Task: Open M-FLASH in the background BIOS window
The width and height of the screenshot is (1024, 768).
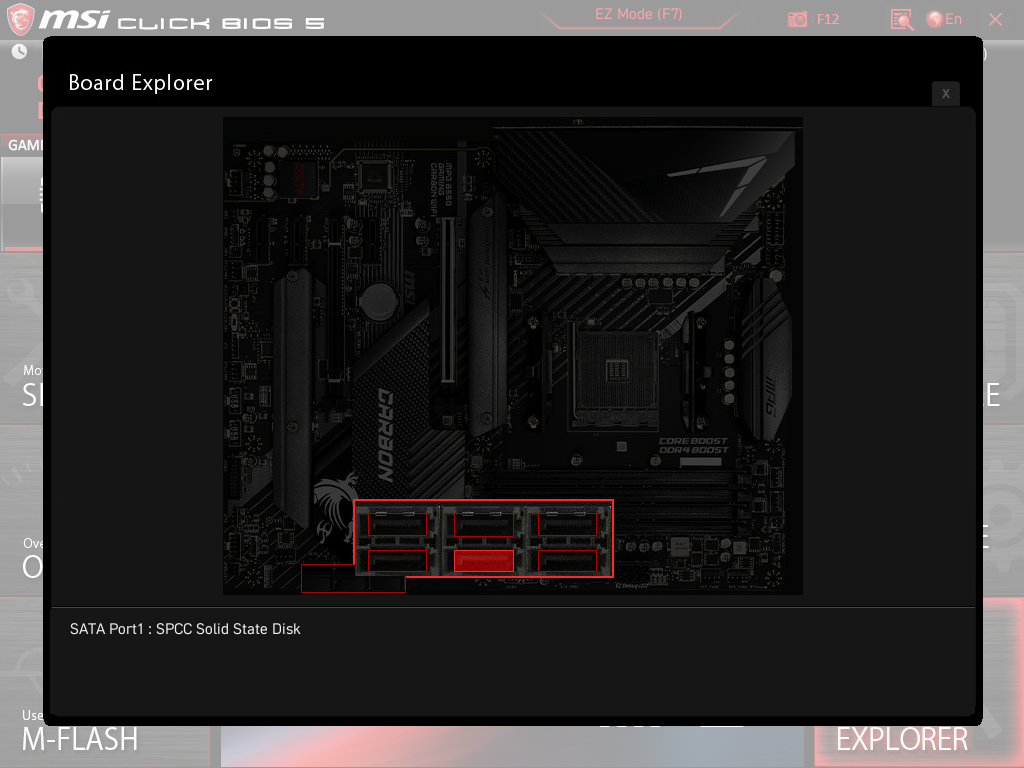Action: (80, 739)
